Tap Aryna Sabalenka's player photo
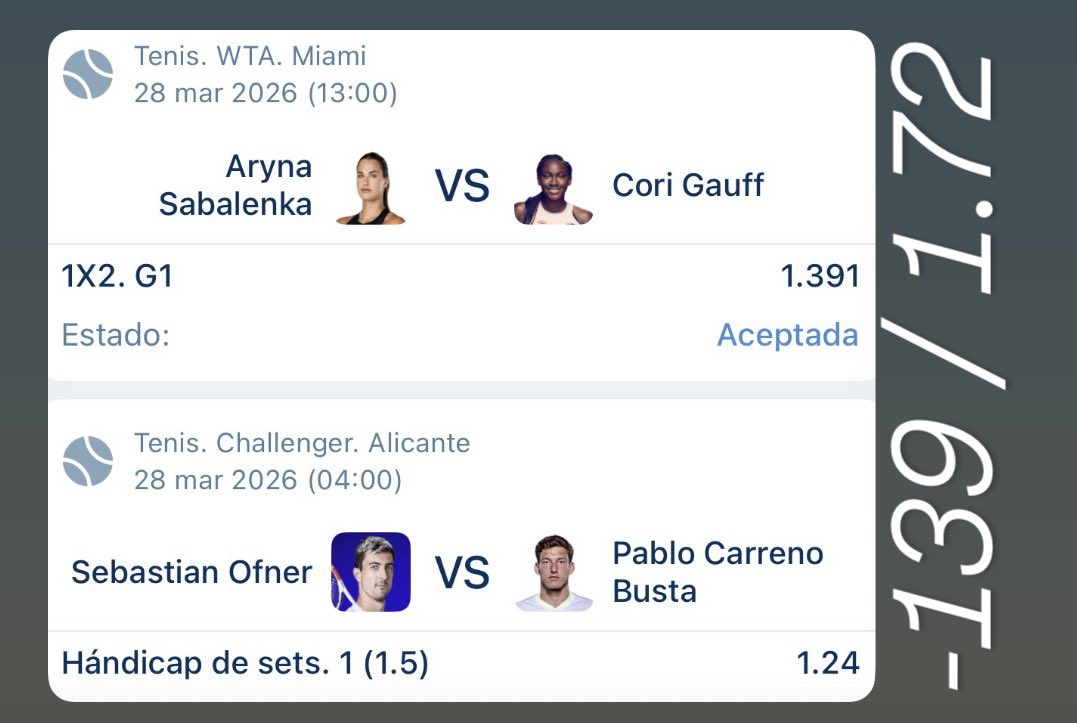This screenshot has height=723, width=1077. (370, 187)
